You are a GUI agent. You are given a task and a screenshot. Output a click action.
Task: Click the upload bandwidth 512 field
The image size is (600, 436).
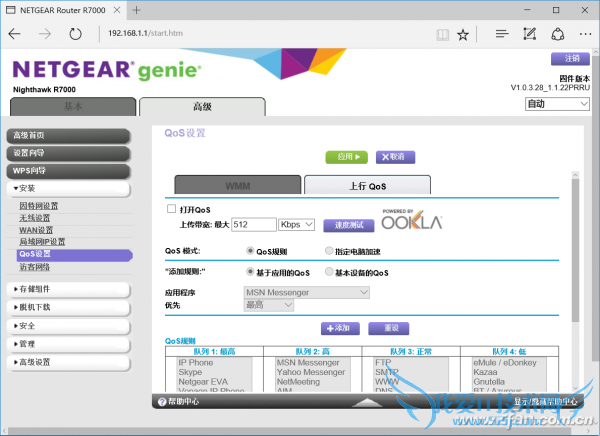click(x=254, y=225)
